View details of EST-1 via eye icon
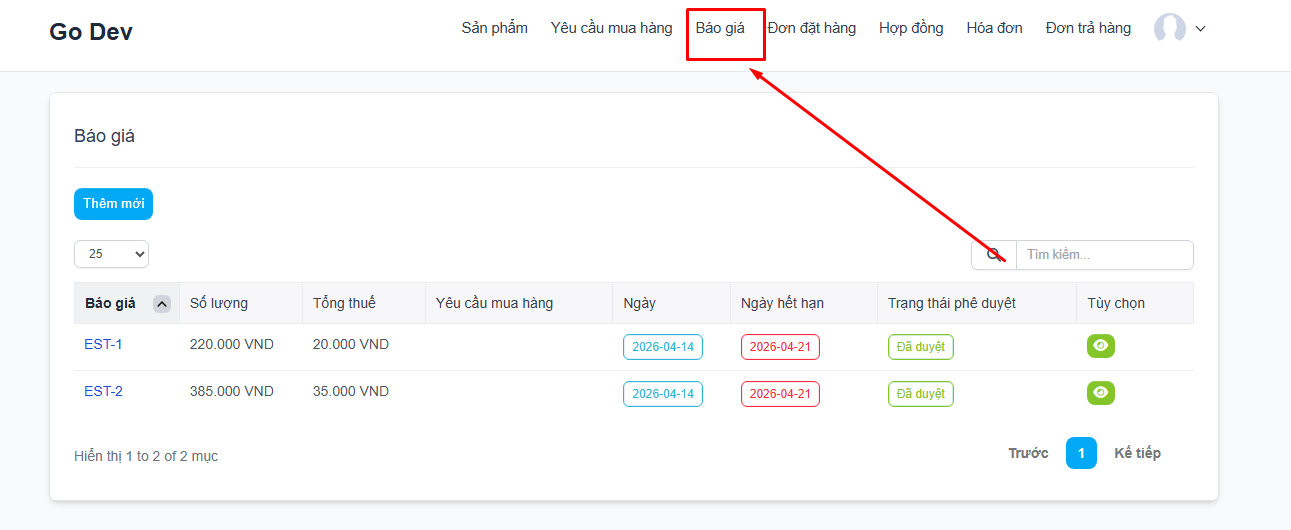Viewport: 1291px width, 530px height. coord(1101,346)
